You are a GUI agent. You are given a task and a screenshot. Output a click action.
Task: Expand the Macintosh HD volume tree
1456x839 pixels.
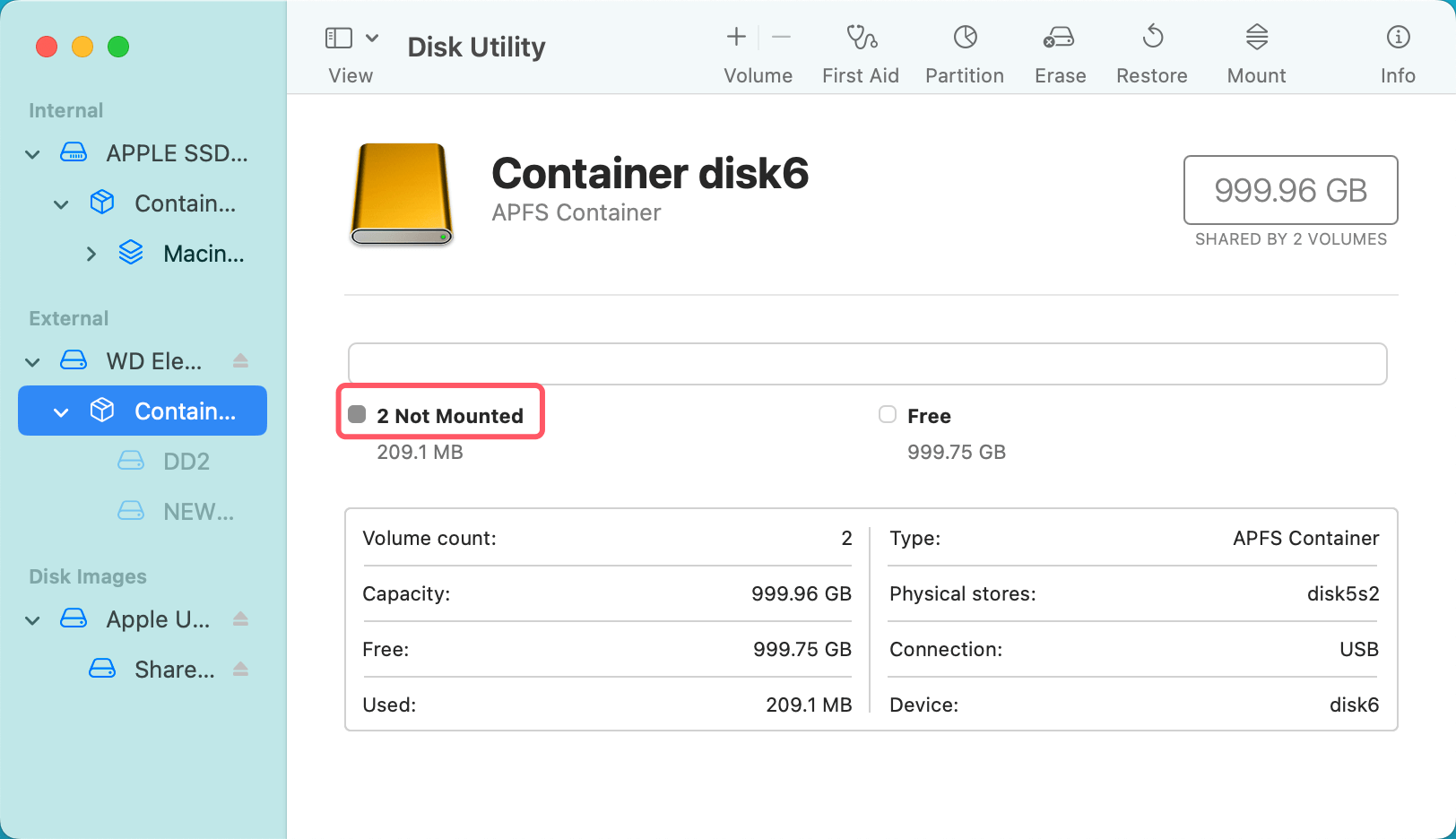(x=90, y=254)
